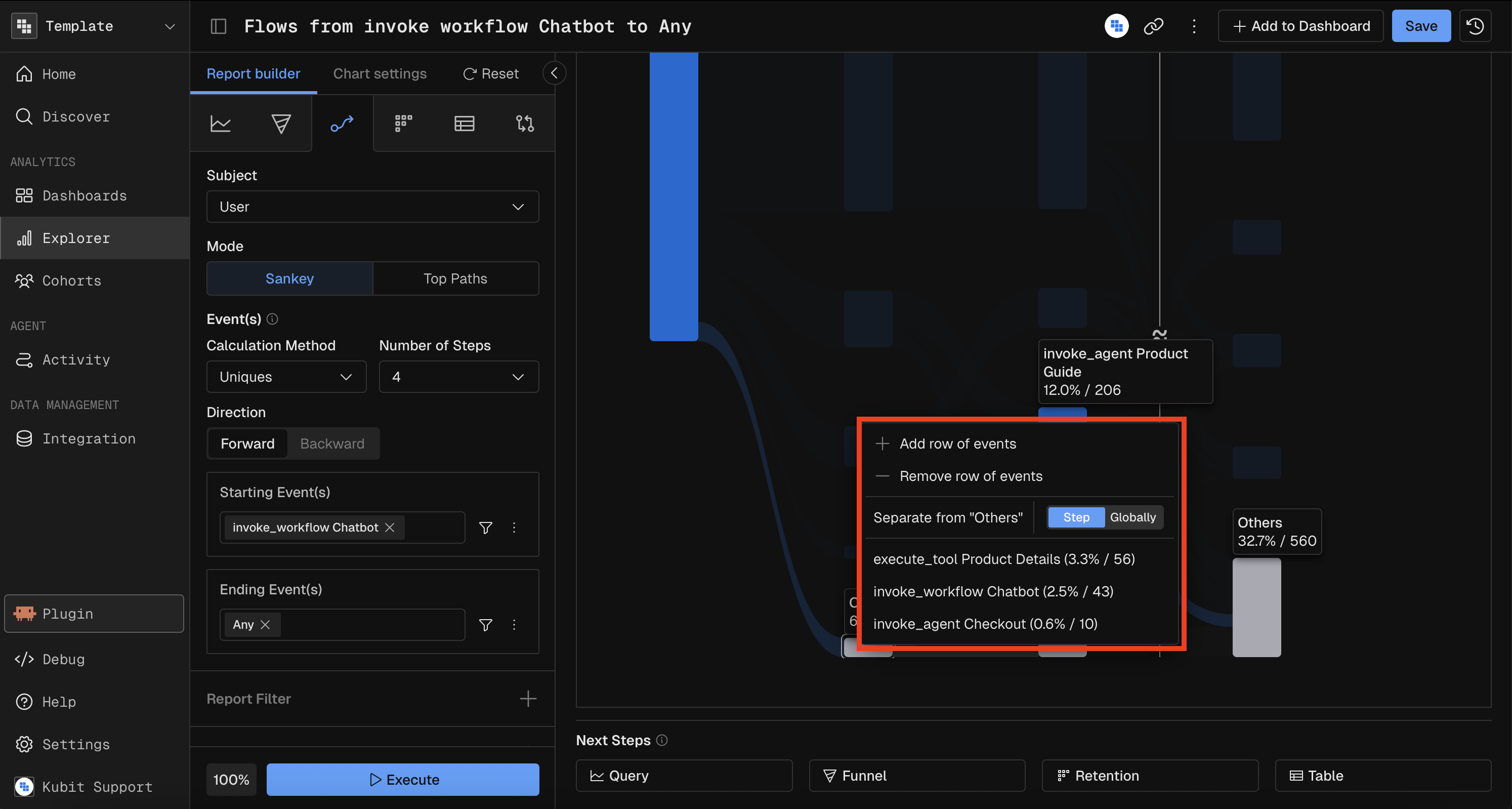Select the Retention grid report icon
This screenshot has height=809, width=1512.
(x=404, y=124)
